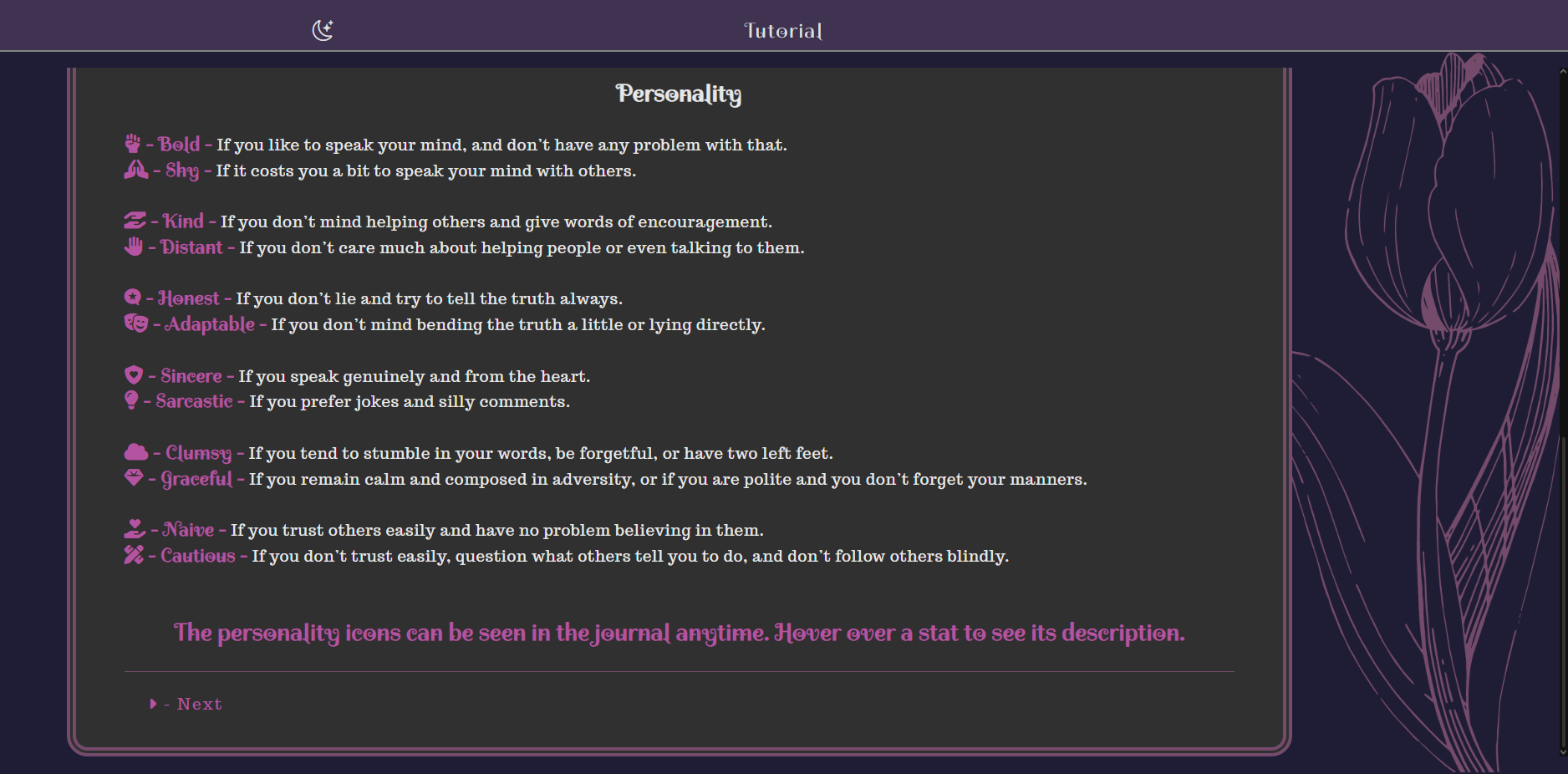The height and width of the screenshot is (774, 1568).
Task: Click the page scrollbar on right edge
Action: (1563, 411)
